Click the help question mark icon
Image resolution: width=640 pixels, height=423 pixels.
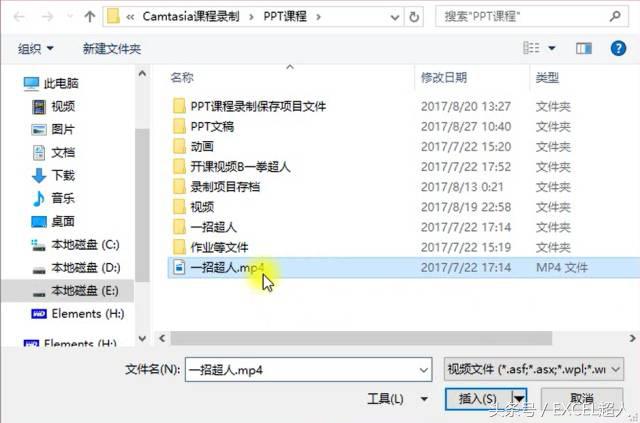(x=618, y=49)
